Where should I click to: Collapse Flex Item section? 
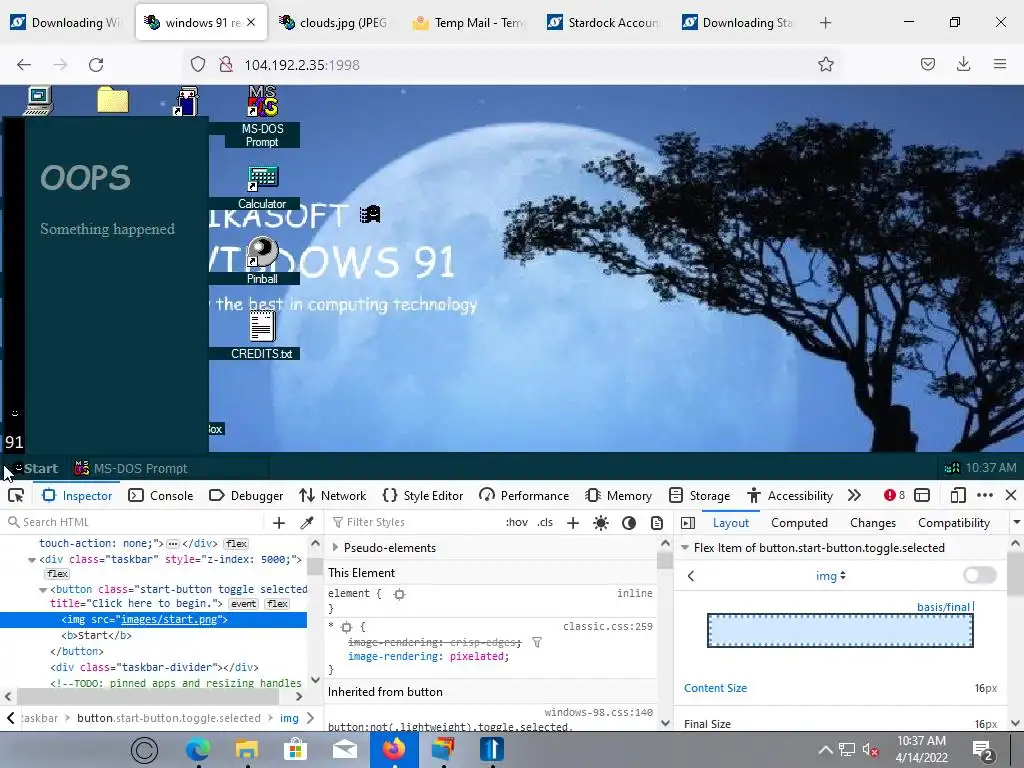click(x=685, y=547)
